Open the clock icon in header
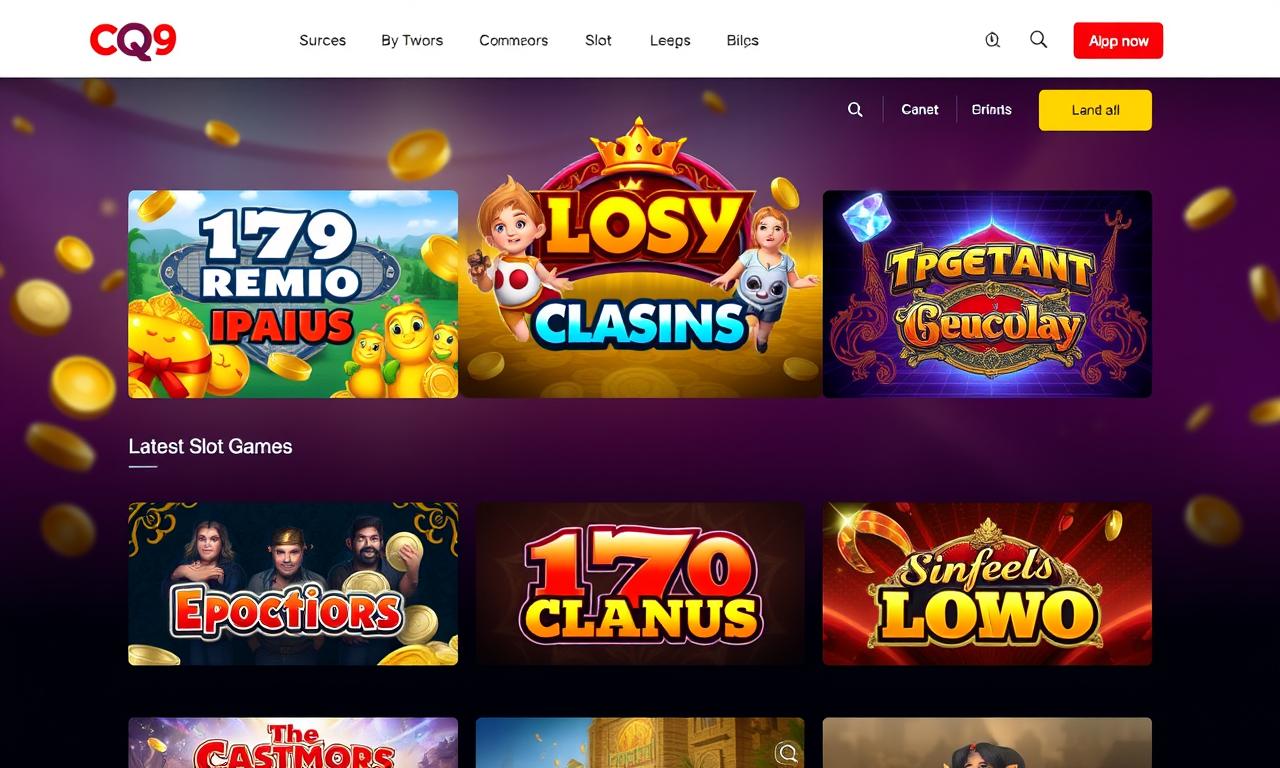 [x=992, y=40]
